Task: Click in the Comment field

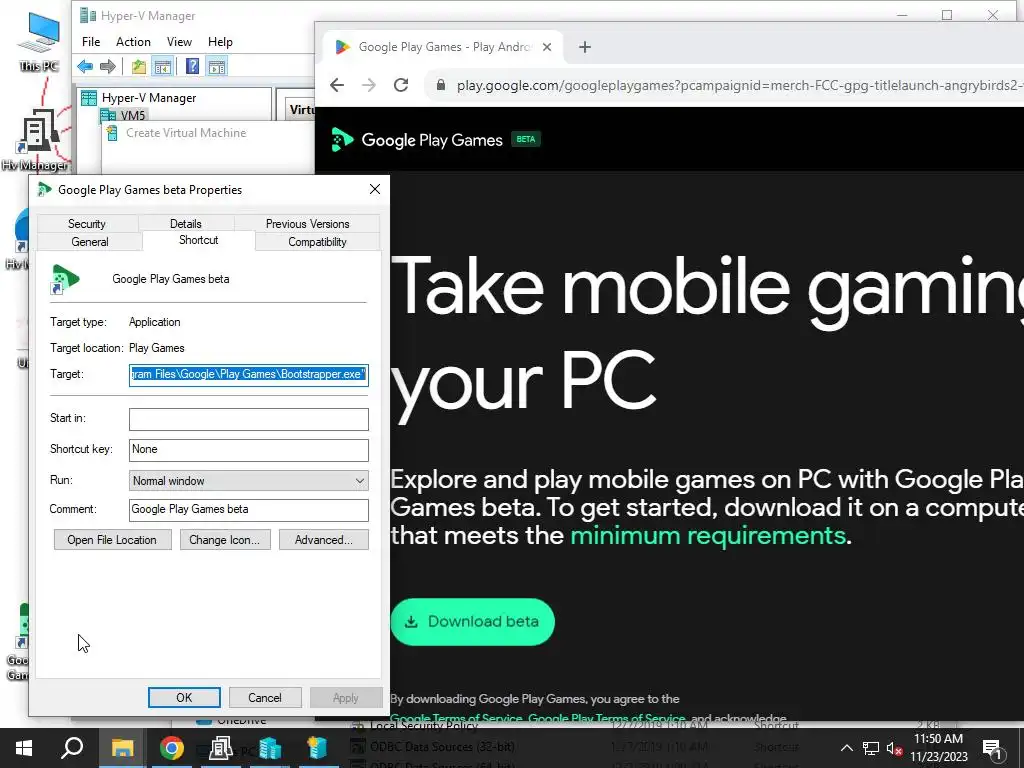Action: tap(249, 510)
